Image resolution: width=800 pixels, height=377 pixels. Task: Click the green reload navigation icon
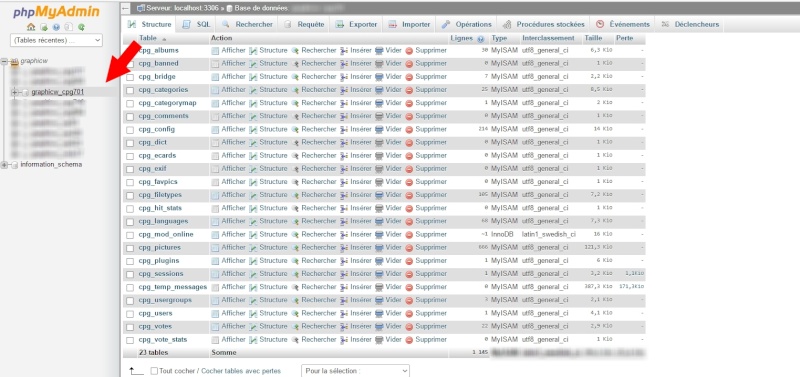(x=81, y=27)
